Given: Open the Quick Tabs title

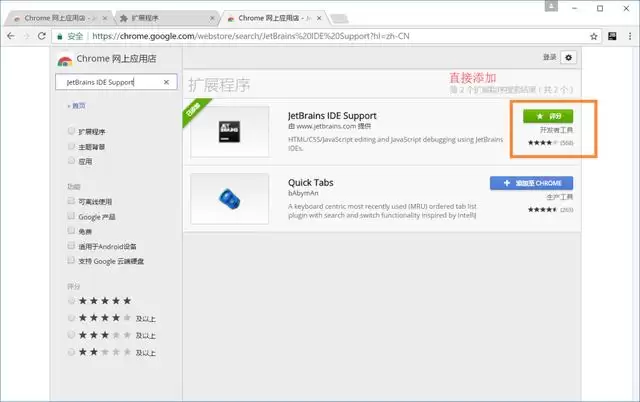Looking at the screenshot, I should coord(311,182).
